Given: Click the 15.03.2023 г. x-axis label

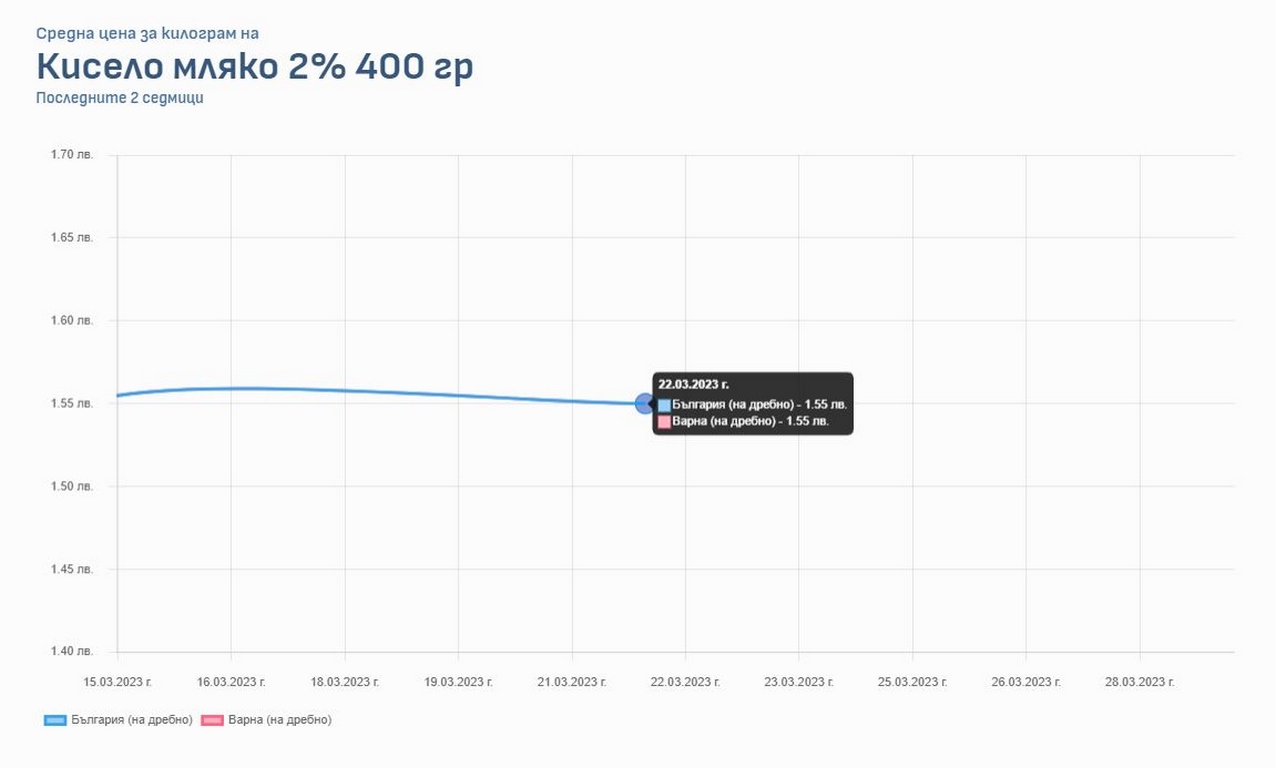Looking at the screenshot, I should [117, 682].
